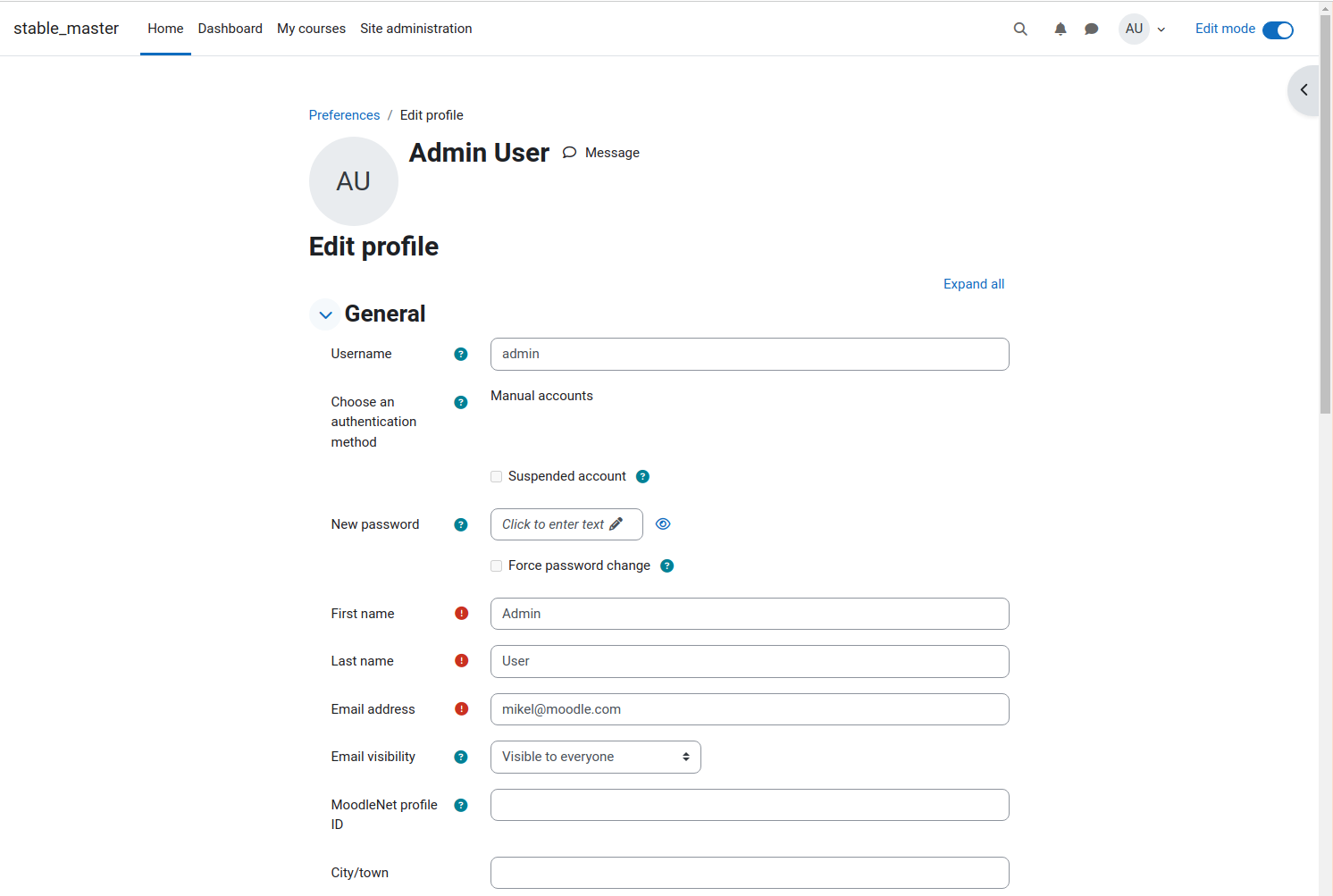Click First name required icon

click(462, 613)
